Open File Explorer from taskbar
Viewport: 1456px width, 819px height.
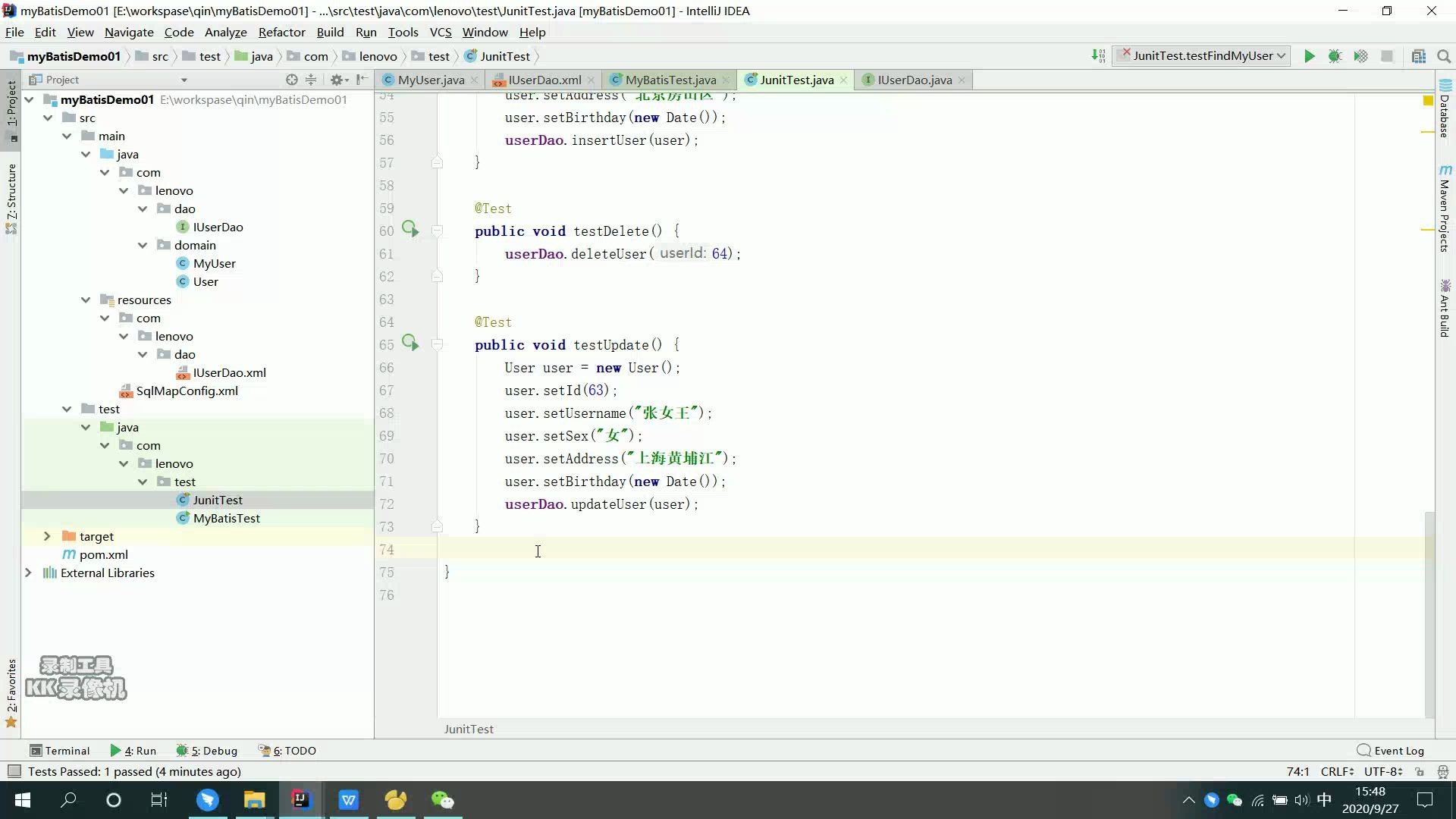(x=254, y=800)
